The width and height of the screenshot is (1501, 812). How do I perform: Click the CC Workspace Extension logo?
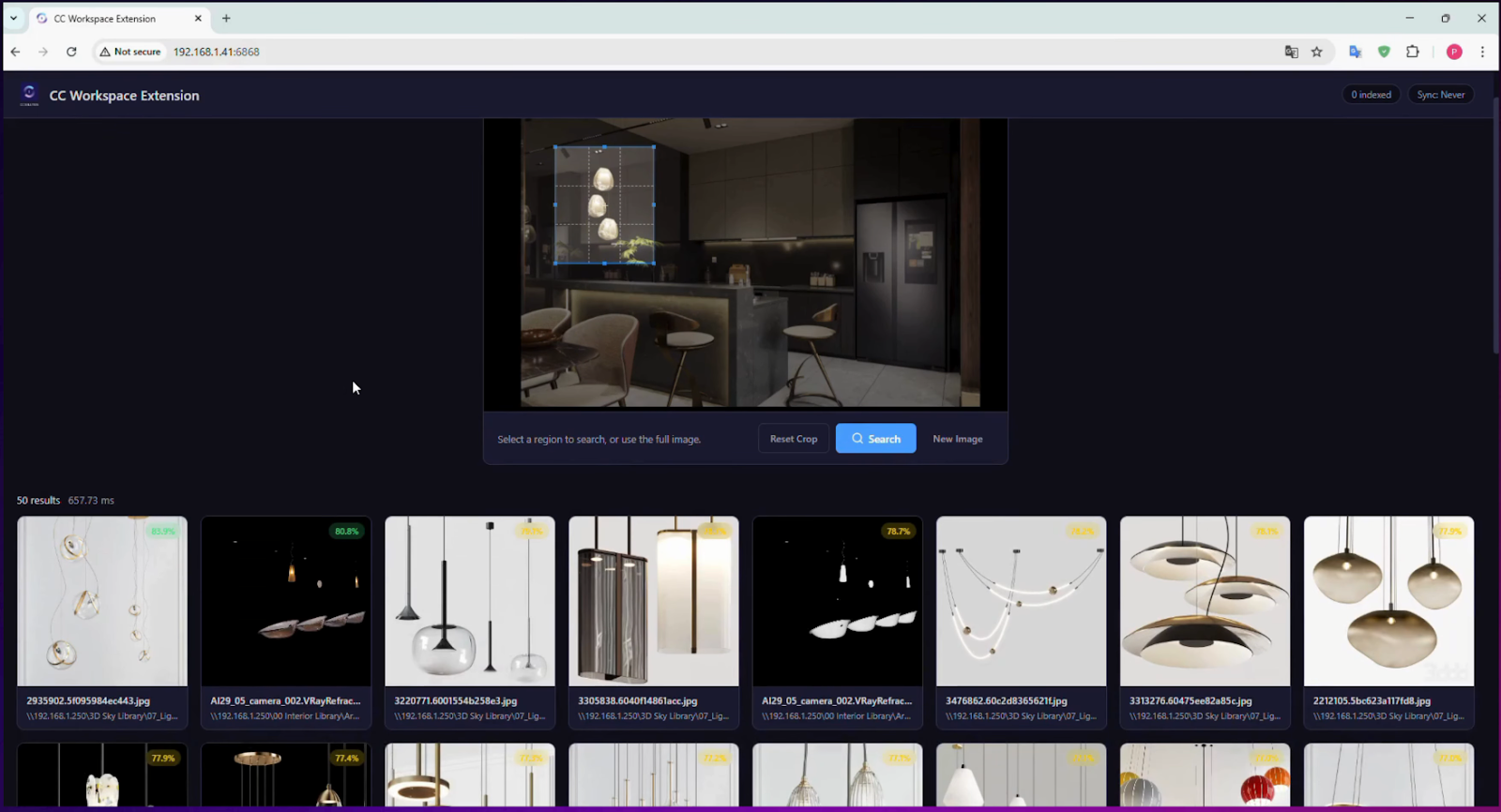(x=29, y=95)
